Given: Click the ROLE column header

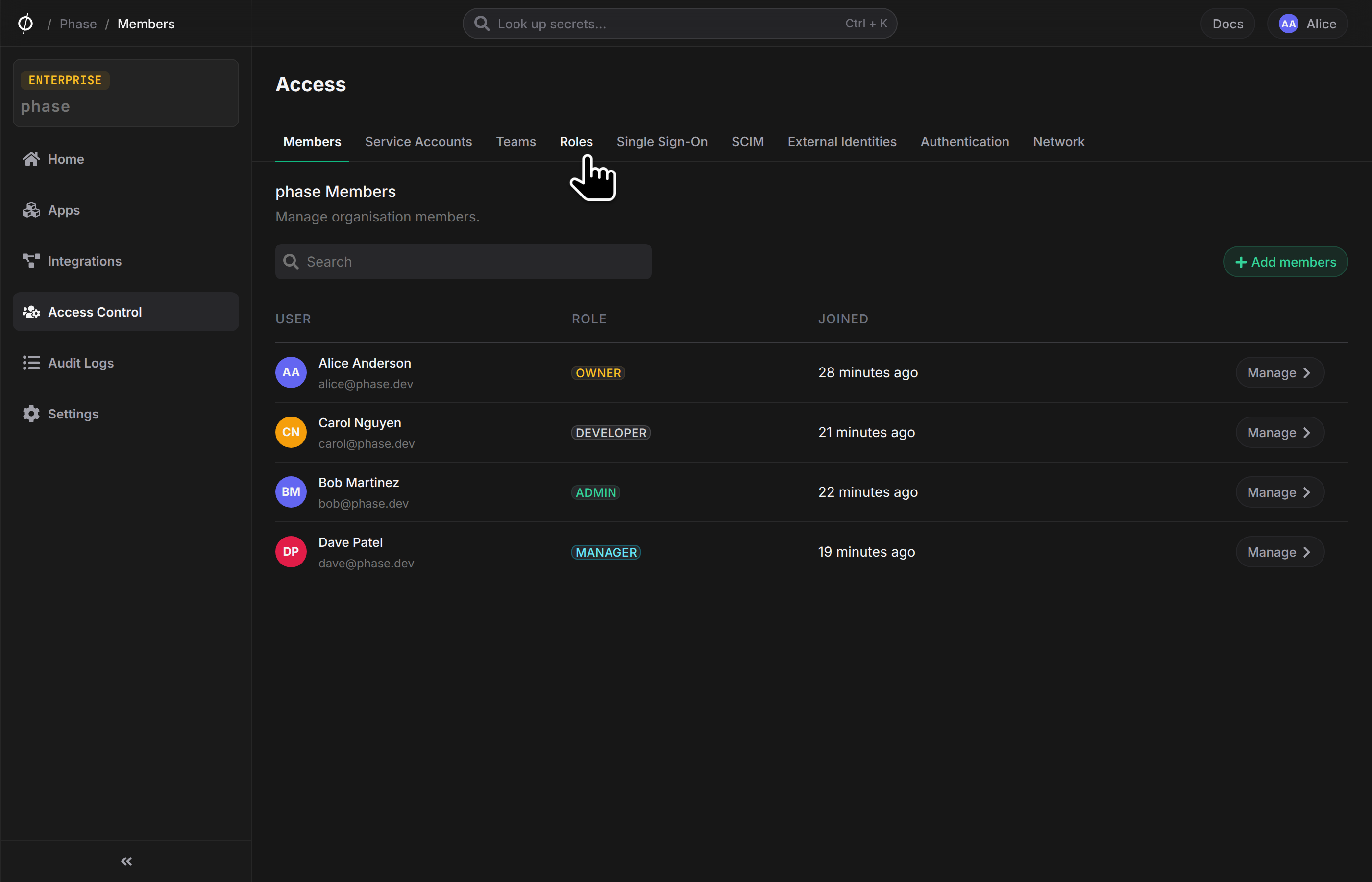Looking at the screenshot, I should [588, 319].
